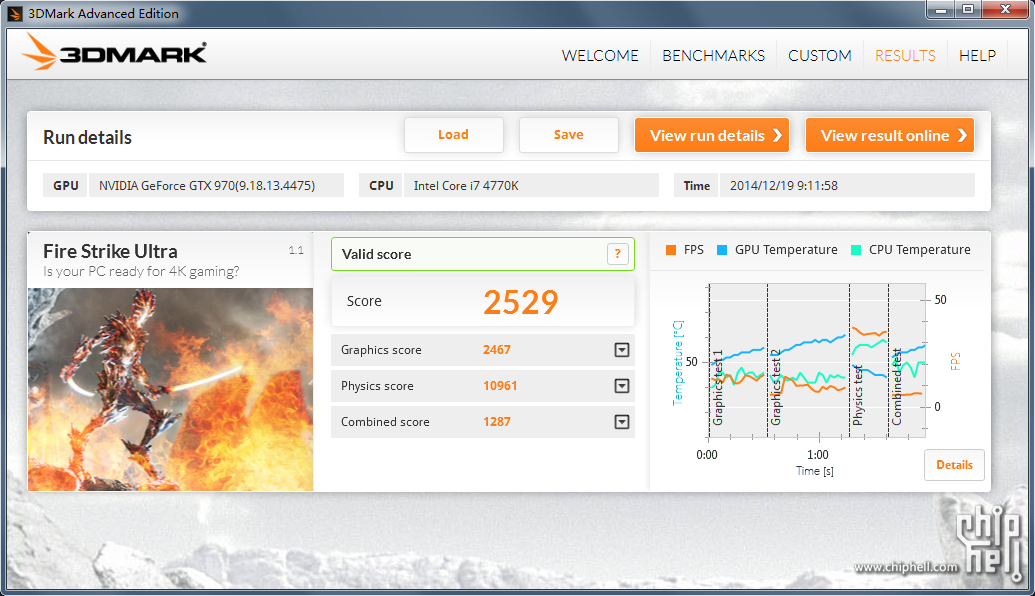Click the GPU name NVIDIA GeForce GTX 970
Screen dimensions: 1035x596
tap(207, 185)
